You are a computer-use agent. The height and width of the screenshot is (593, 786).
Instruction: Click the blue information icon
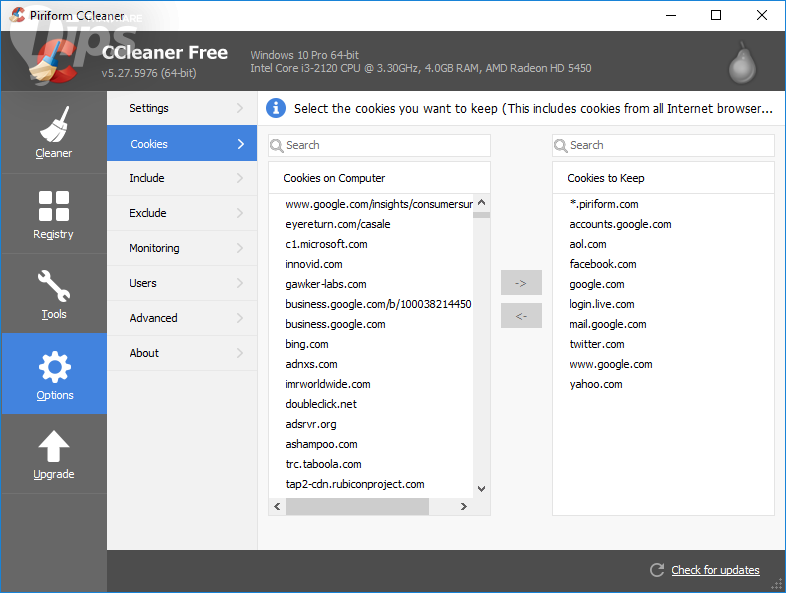276,108
